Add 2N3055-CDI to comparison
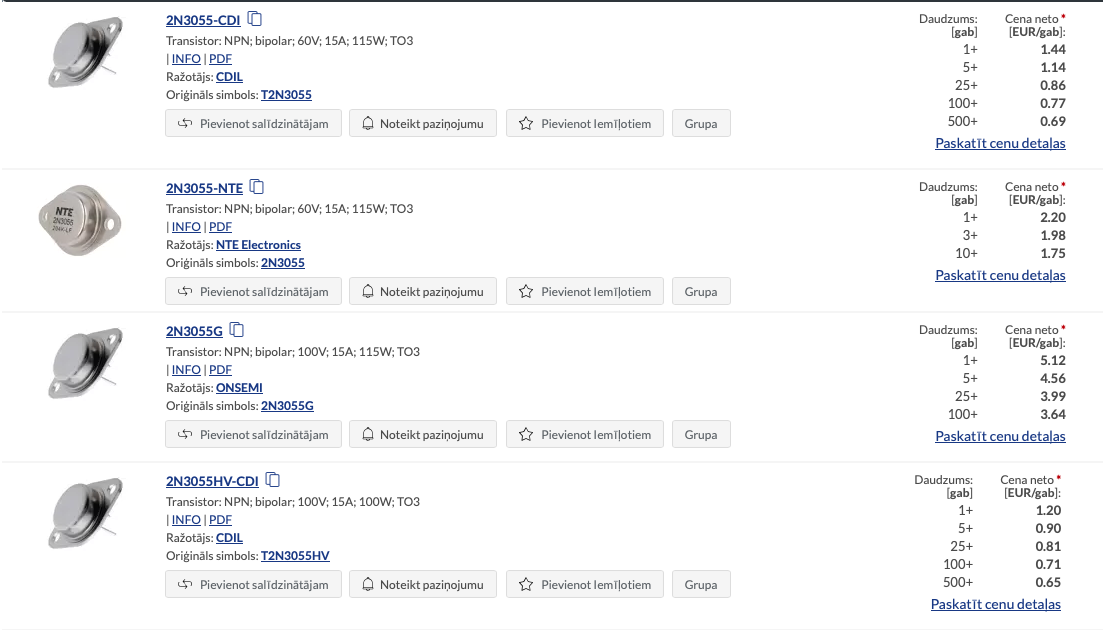Viewport: 1103px width, 630px height. pos(254,124)
